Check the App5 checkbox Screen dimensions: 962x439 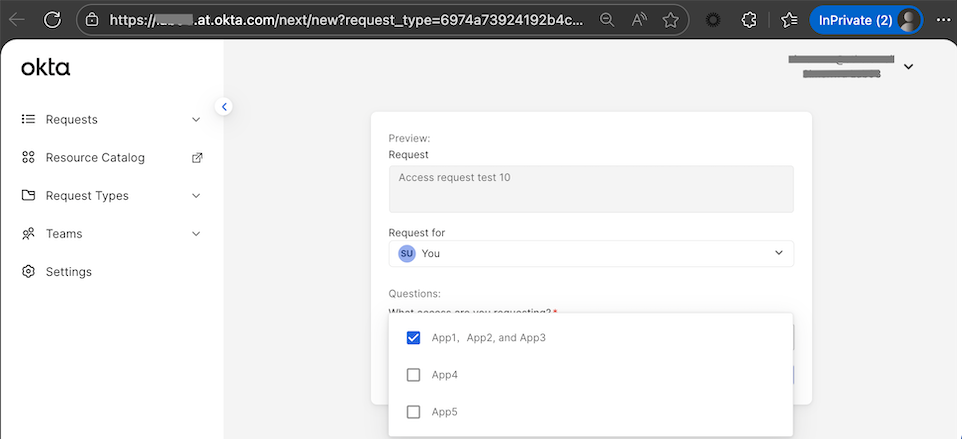click(x=414, y=412)
